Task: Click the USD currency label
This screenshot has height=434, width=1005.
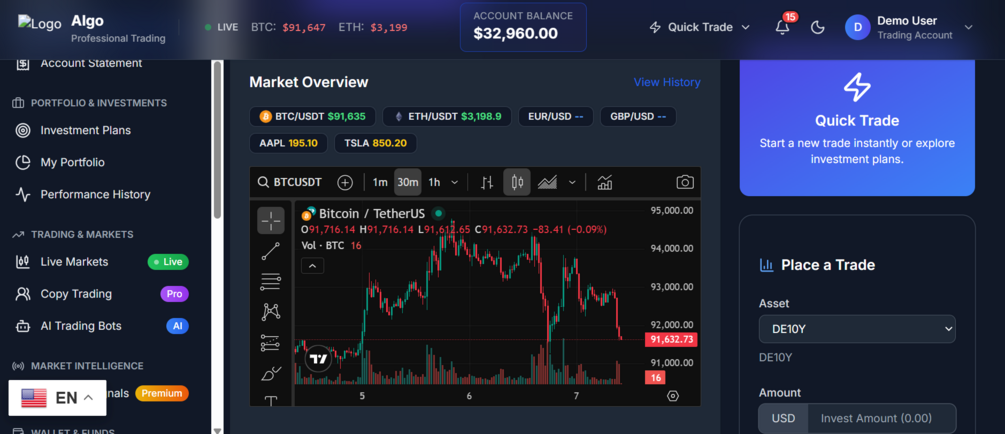Action: [783, 419]
